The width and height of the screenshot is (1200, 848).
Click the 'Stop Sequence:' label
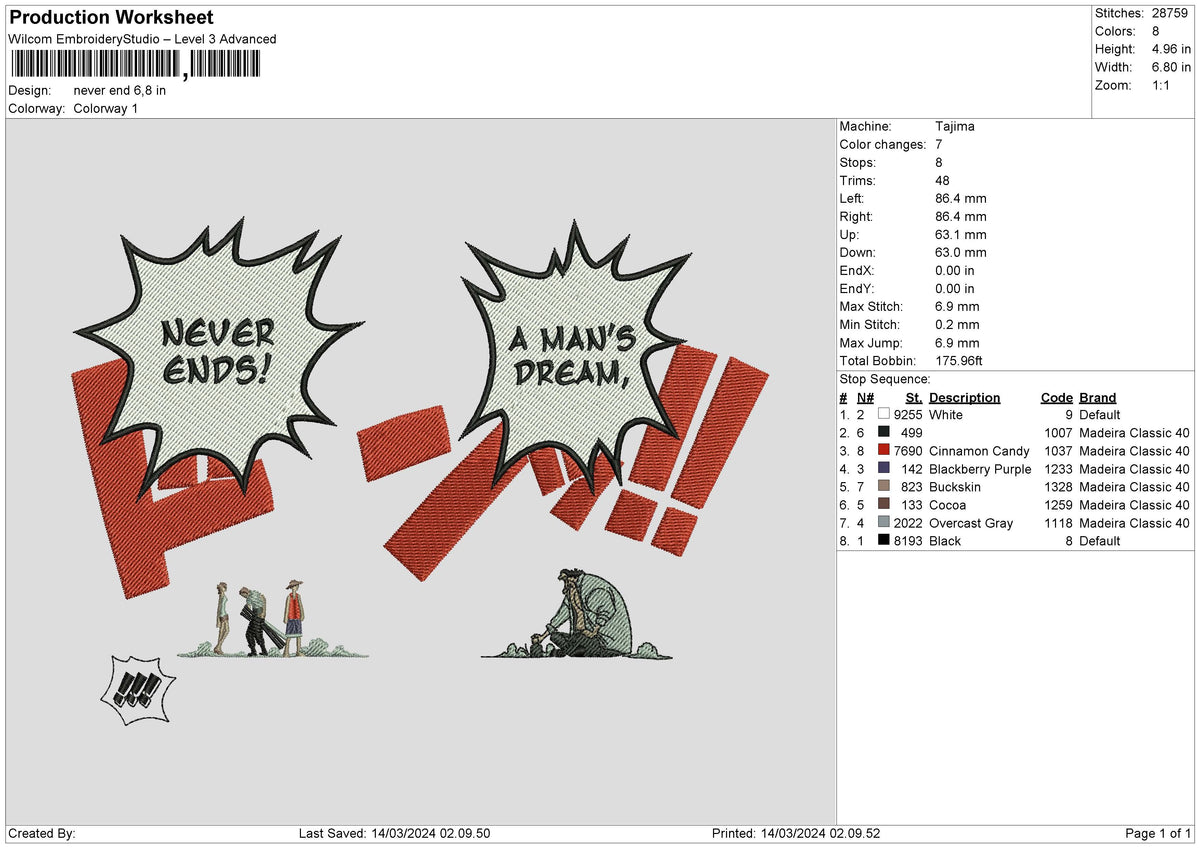[885, 379]
